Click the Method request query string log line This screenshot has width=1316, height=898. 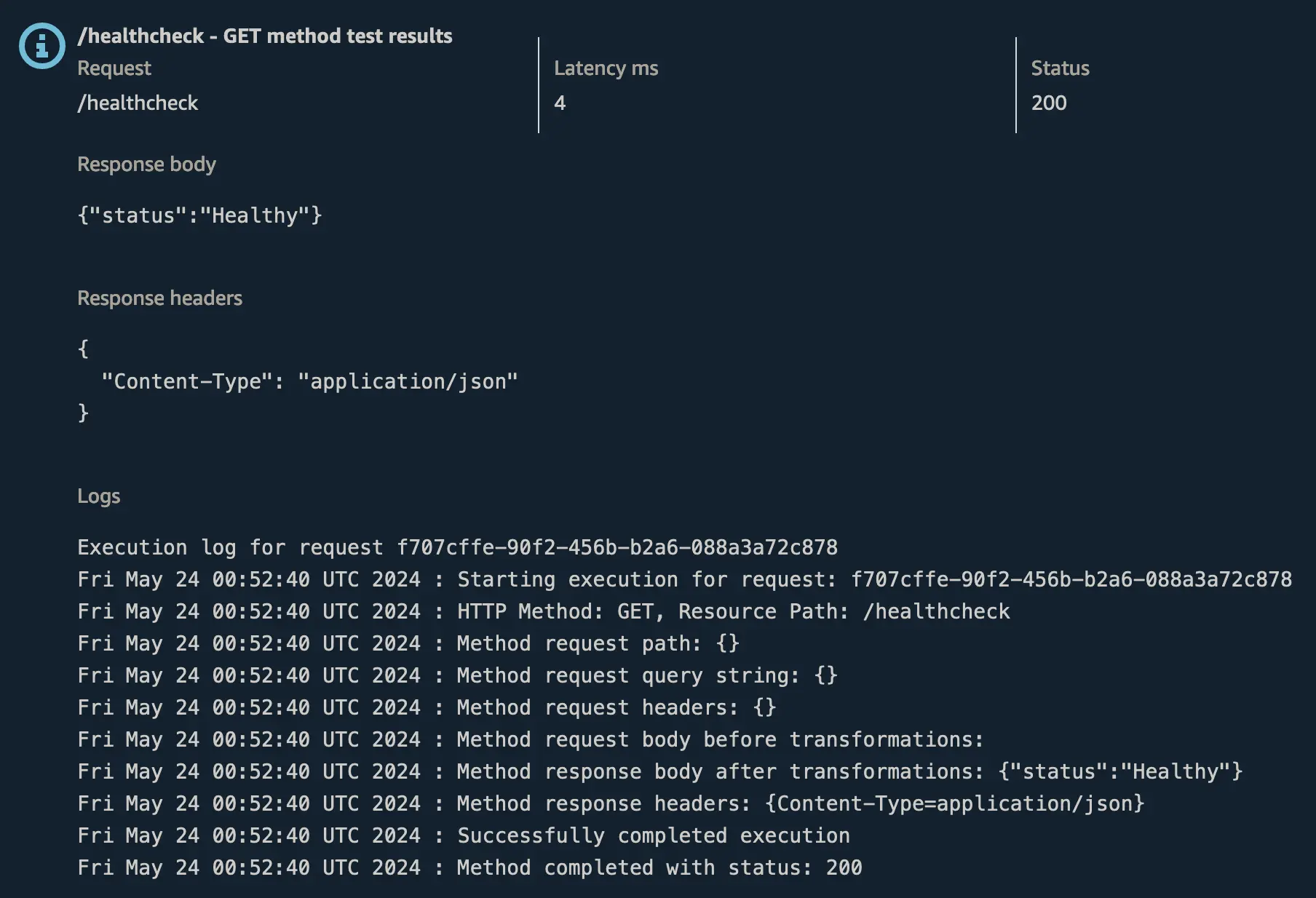(x=457, y=675)
